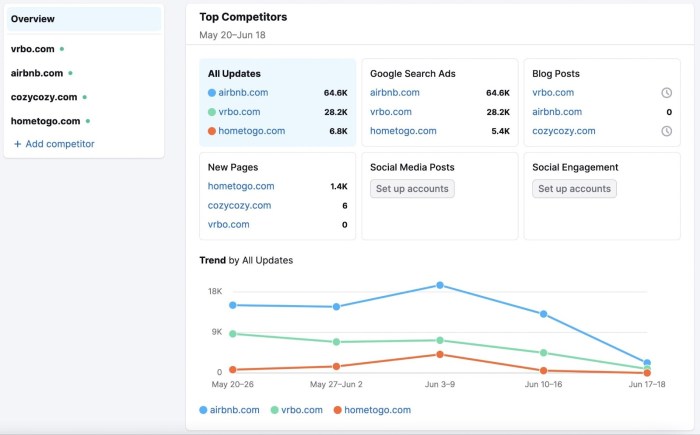The width and height of the screenshot is (700, 435).
Task: Click Set up accounts under Social Engagement
Action: click(x=574, y=188)
